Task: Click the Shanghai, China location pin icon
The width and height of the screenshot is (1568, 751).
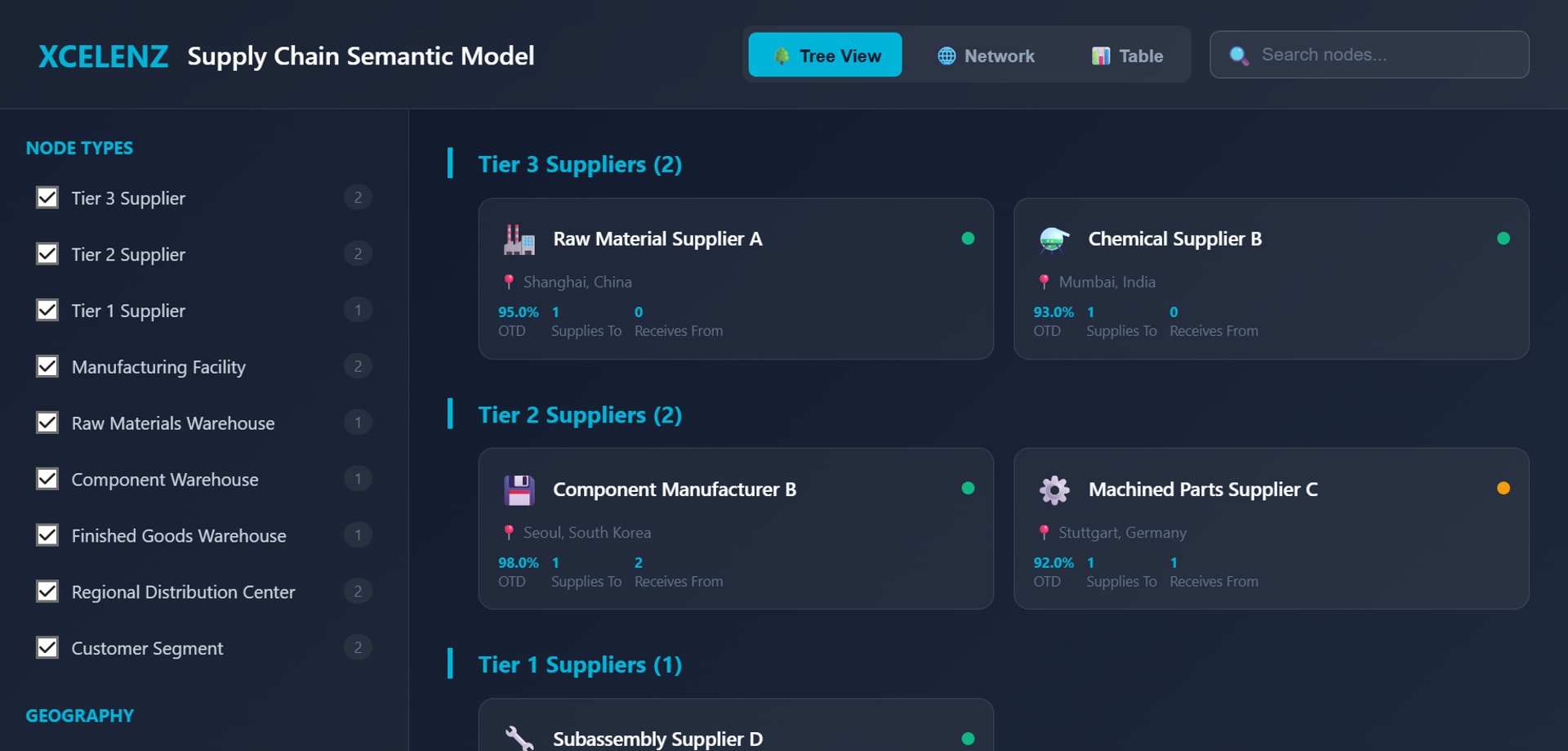Action: pyautogui.click(x=509, y=282)
